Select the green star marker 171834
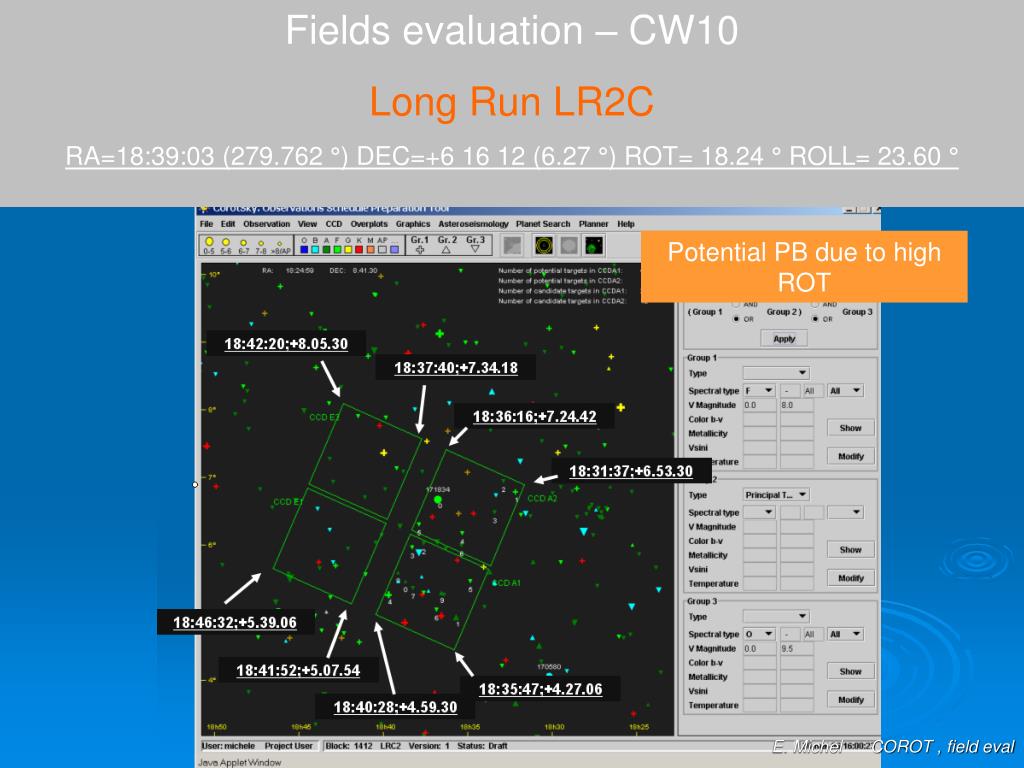Screen dimensions: 1024x768 click(438, 500)
